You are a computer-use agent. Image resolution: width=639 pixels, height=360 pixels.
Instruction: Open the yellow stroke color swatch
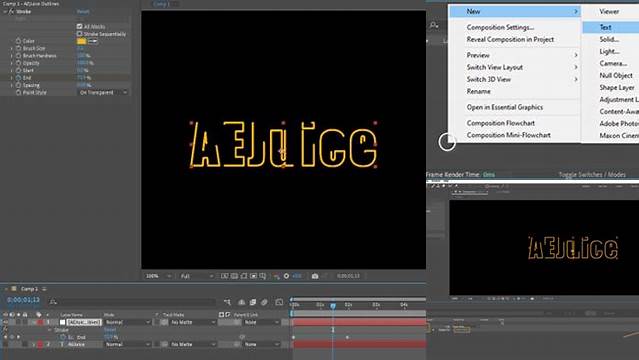coord(82,41)
